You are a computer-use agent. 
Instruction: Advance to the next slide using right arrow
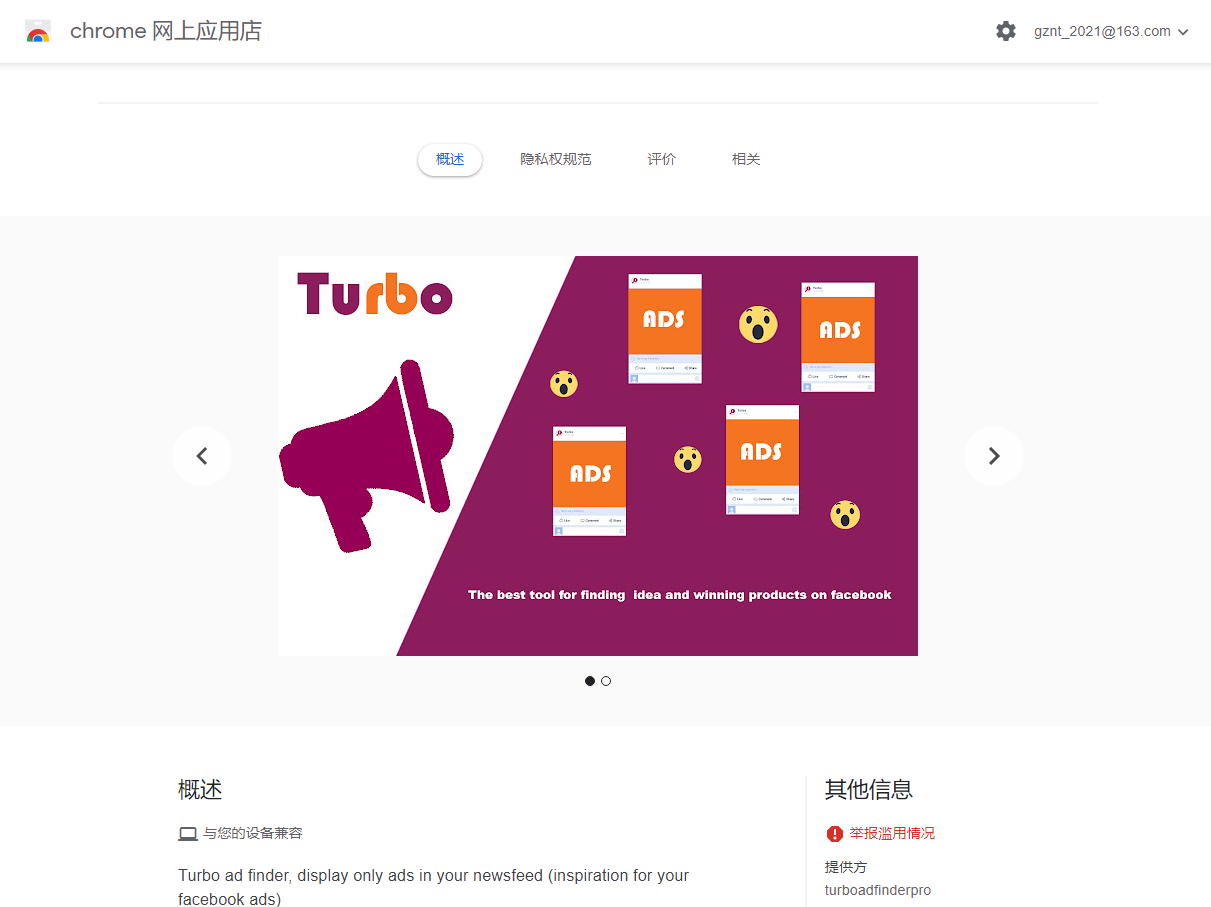coord(994,456)
